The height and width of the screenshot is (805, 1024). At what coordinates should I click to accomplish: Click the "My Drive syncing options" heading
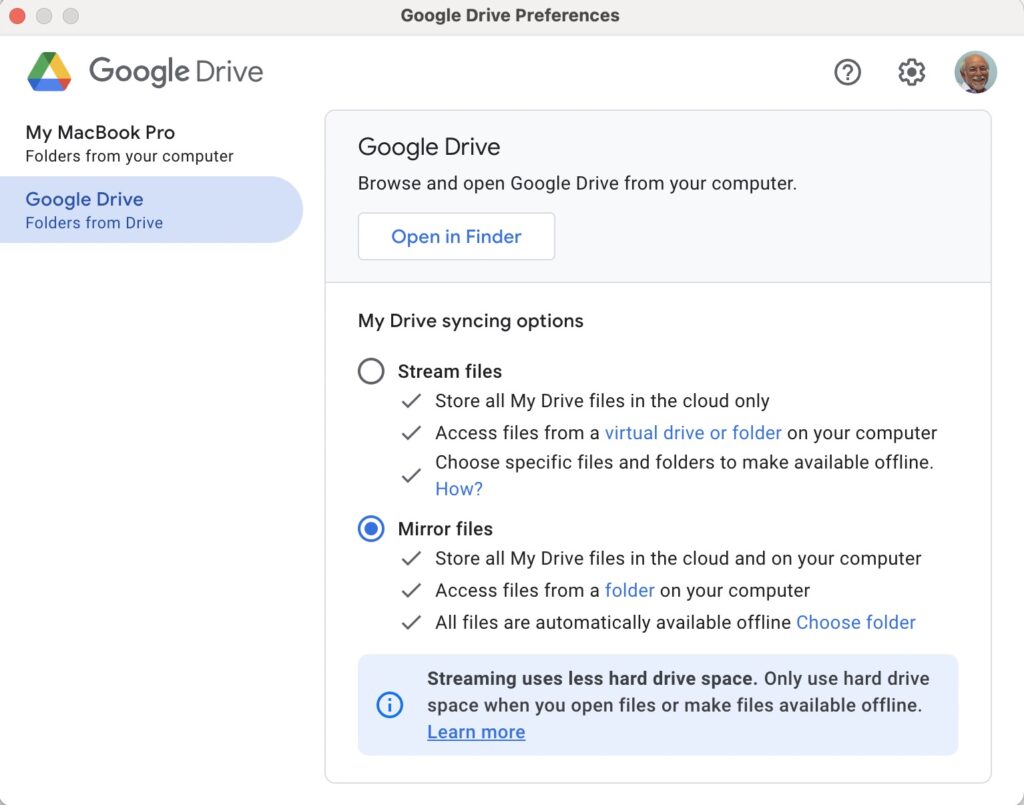(x=471, y=321)
